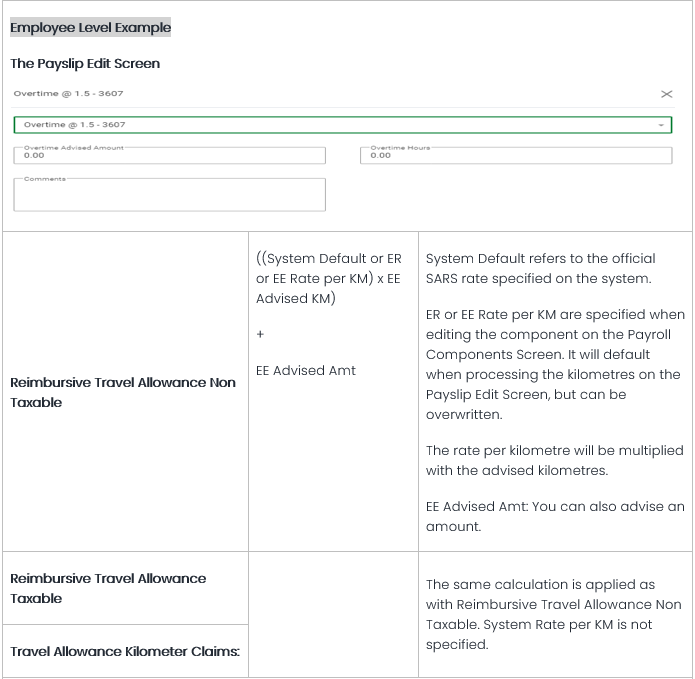
Task: Click the 'same calculation is applied' description
Action: click(x=553, y=614)
